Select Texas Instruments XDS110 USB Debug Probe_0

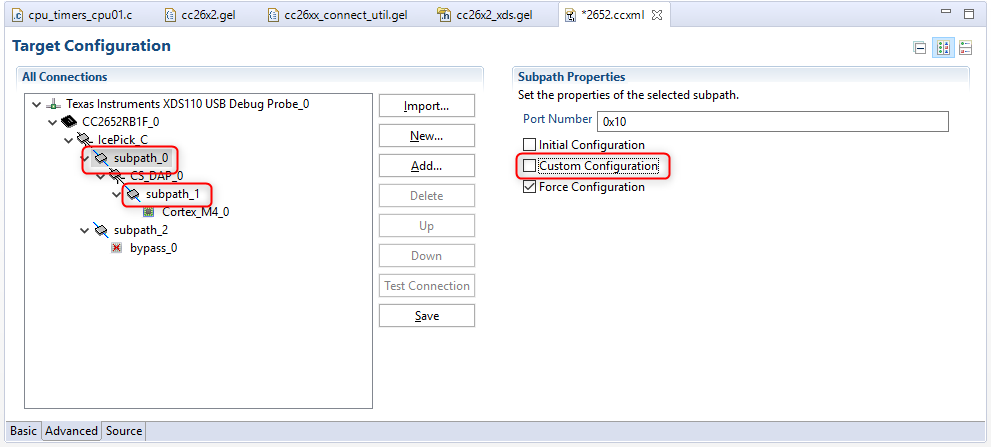188,104
